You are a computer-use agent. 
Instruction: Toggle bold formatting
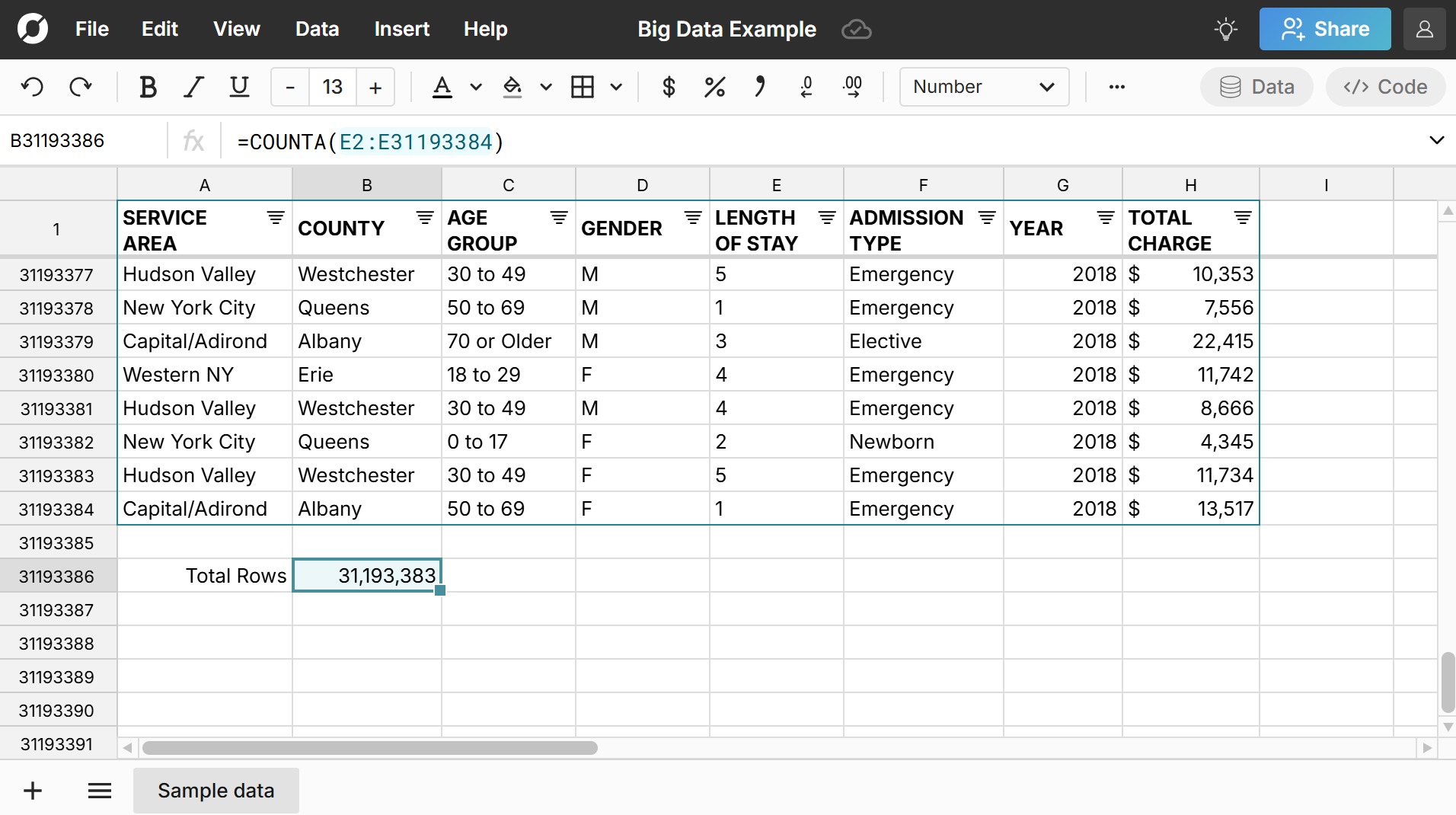pyautogui.click(x=148, y=87)
